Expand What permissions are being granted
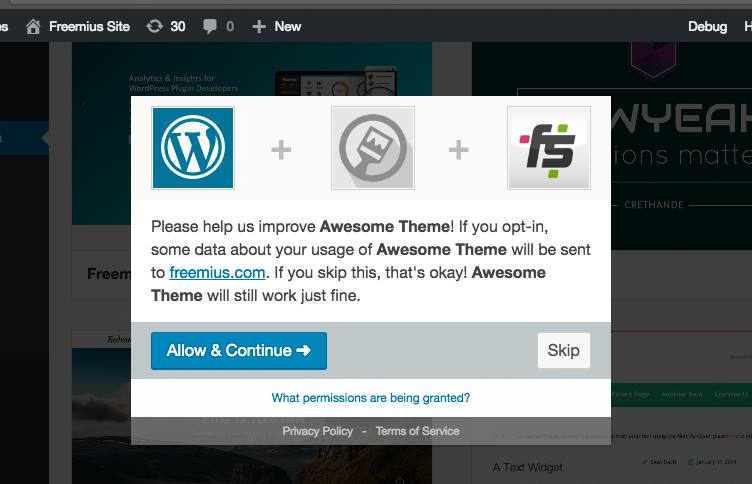This screenshot has height=484, width=752. coord(371,398)
